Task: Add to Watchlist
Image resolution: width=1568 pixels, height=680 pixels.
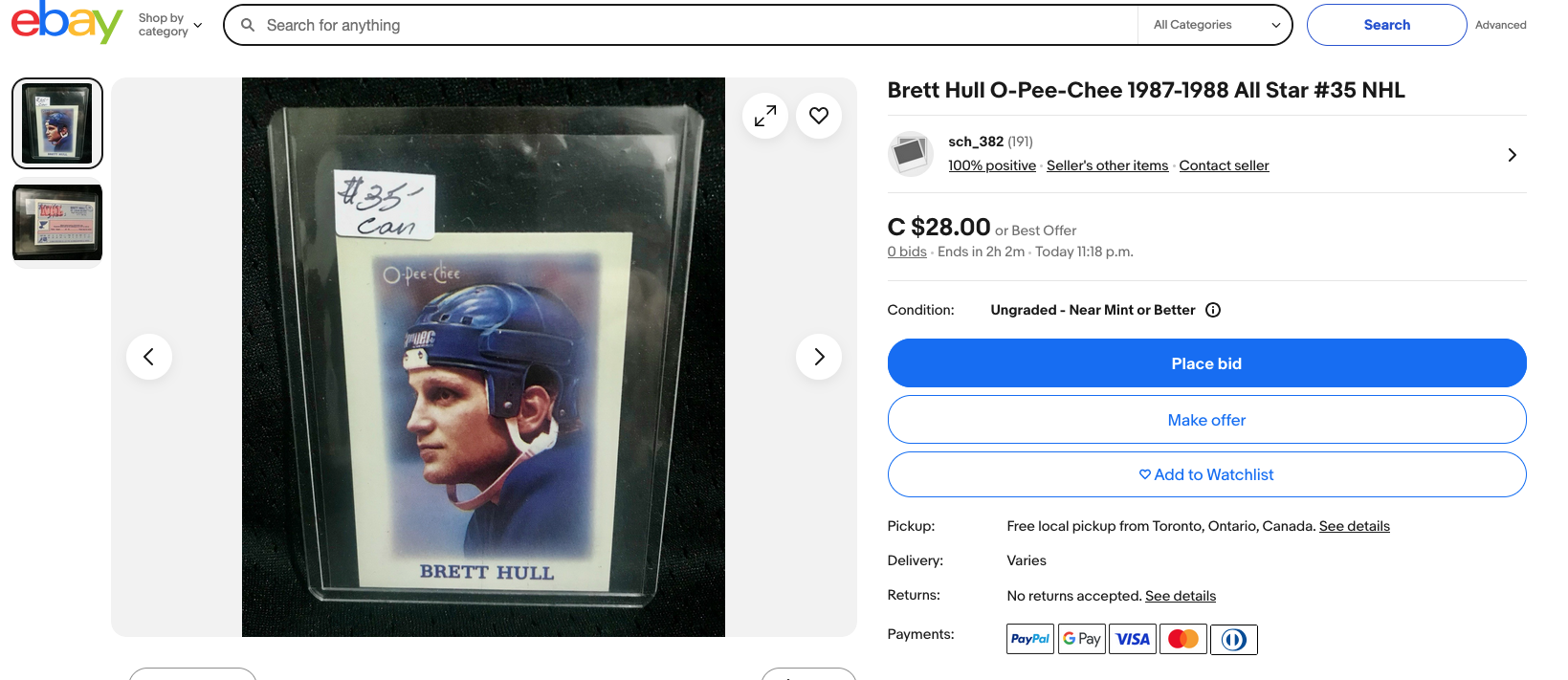Action: click(x=1207, y=474)
